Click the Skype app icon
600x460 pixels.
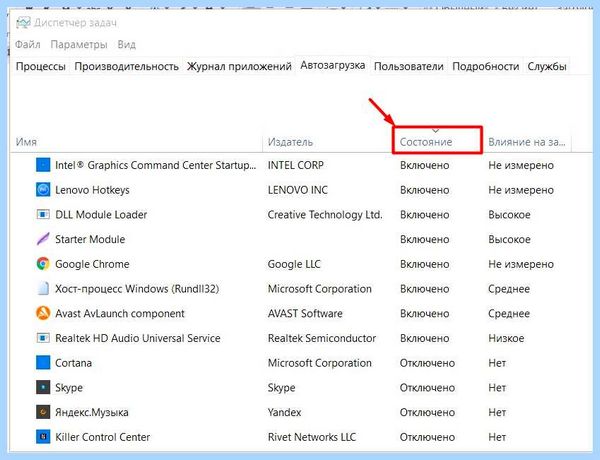pyautogui.click(x=43, y=387)
